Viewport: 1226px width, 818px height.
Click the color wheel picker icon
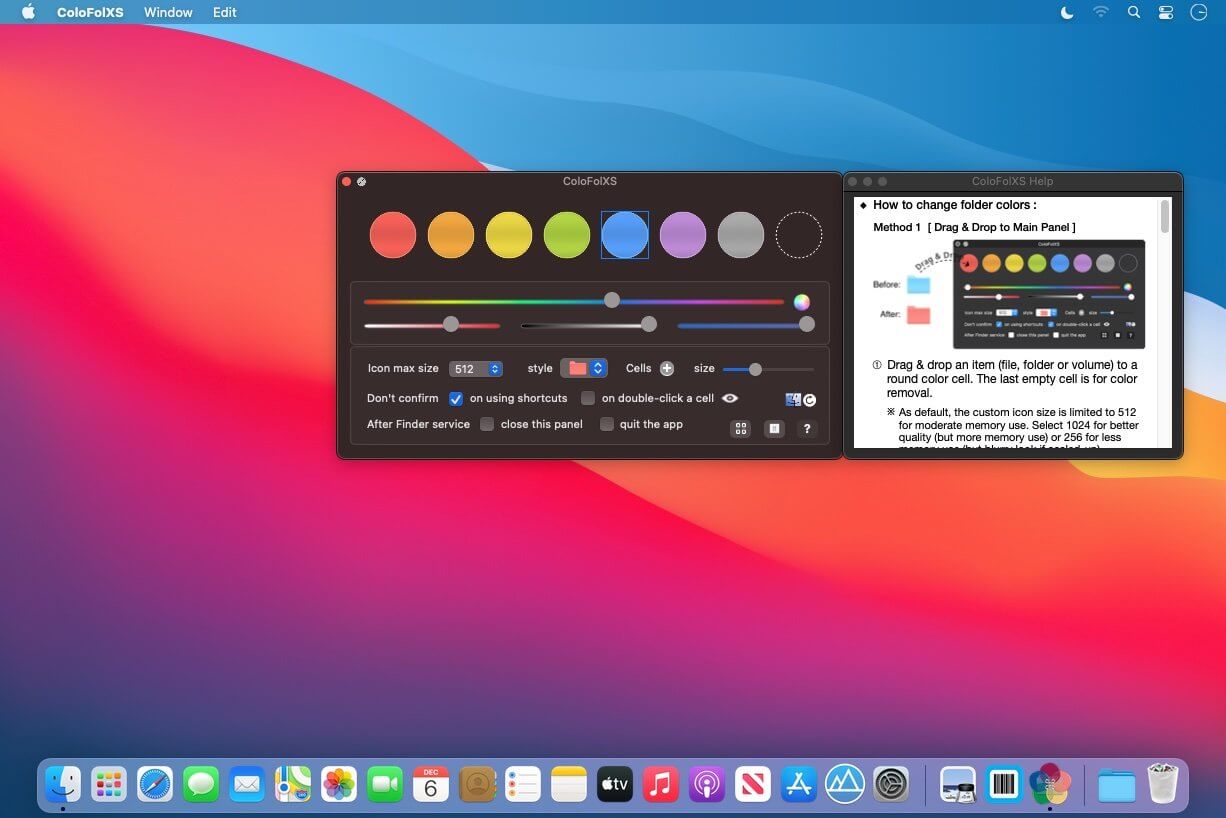[x=801, y=302]
